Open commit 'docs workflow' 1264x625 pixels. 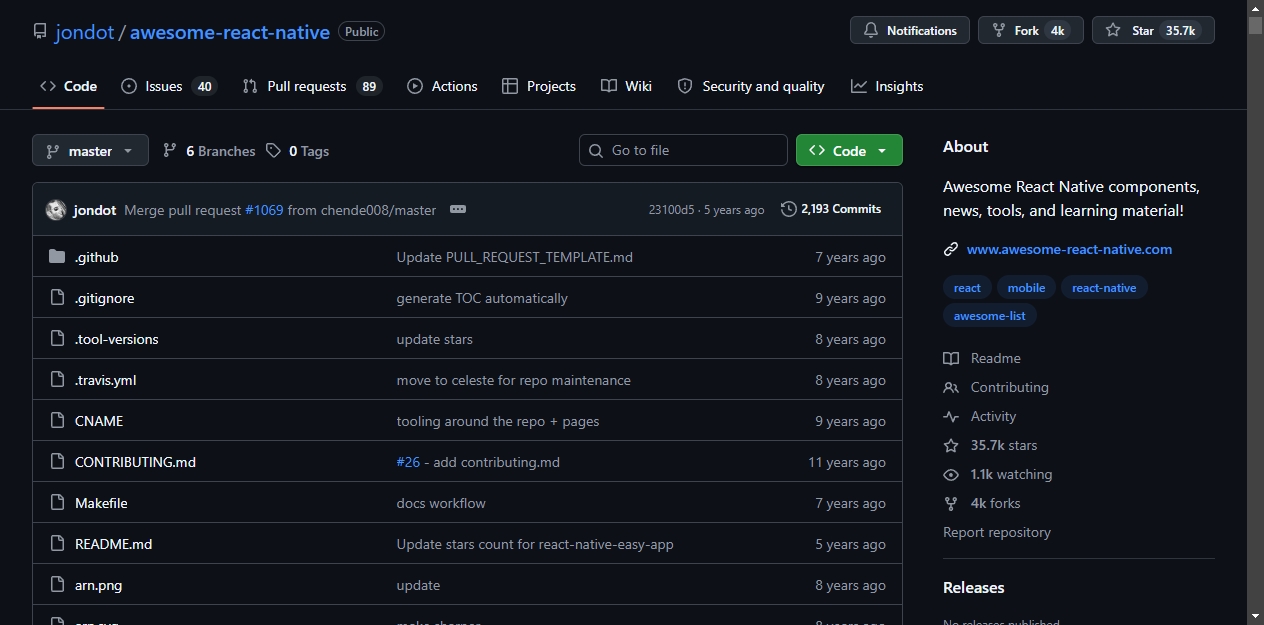click(x=441, y=503)
